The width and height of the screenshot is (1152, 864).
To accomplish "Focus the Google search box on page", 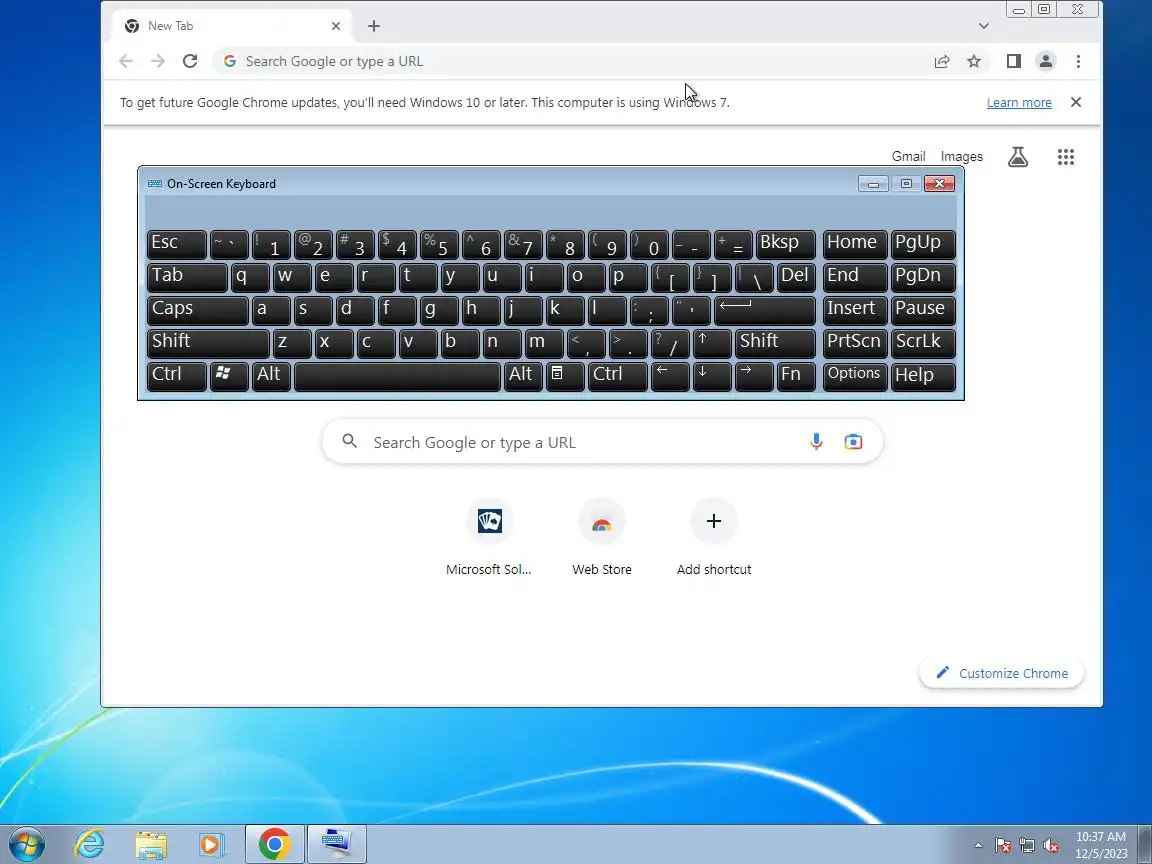I will point(602,442).
